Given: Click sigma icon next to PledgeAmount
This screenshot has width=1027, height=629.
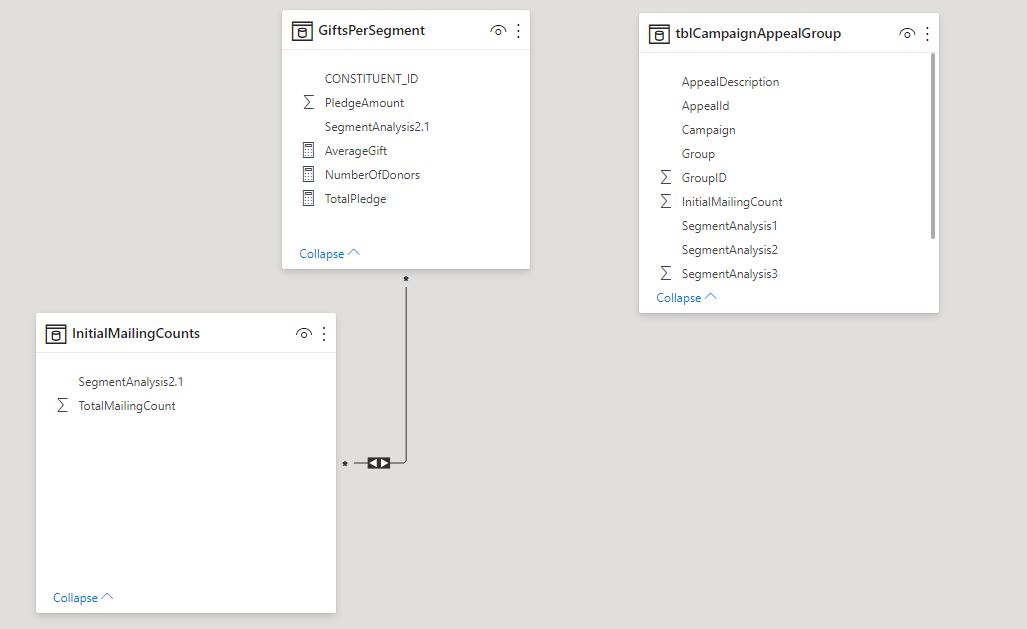Looking at the screenshot, I should pos(308,102).
